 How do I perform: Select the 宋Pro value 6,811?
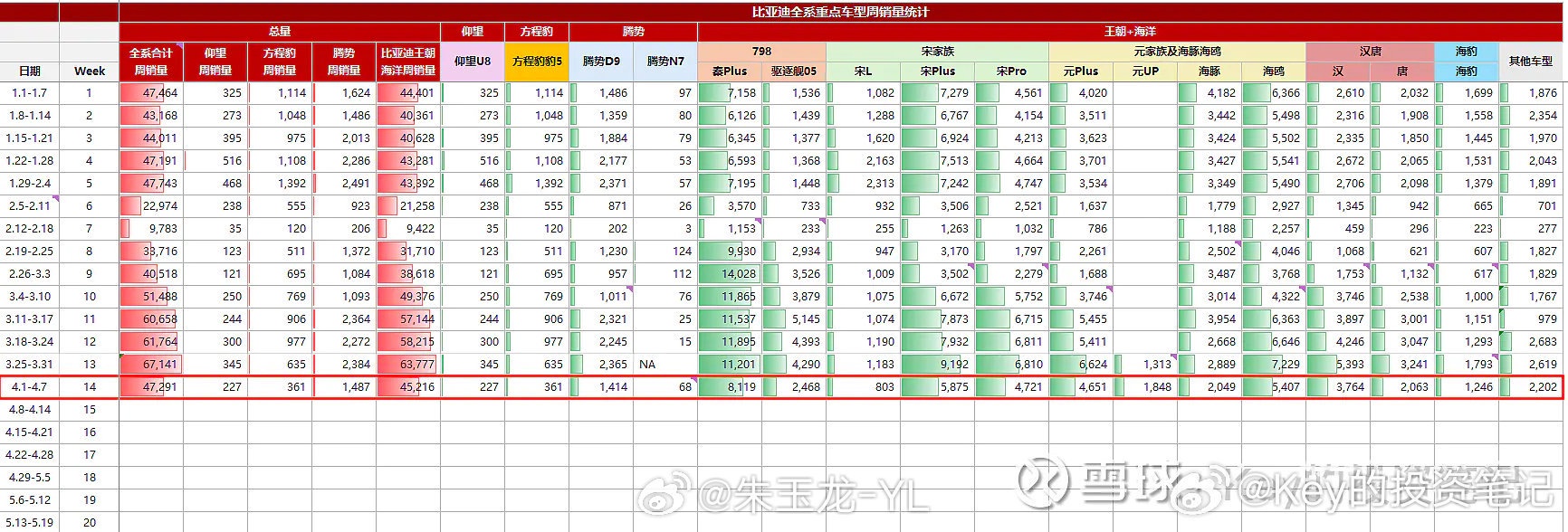[1011, 341]
